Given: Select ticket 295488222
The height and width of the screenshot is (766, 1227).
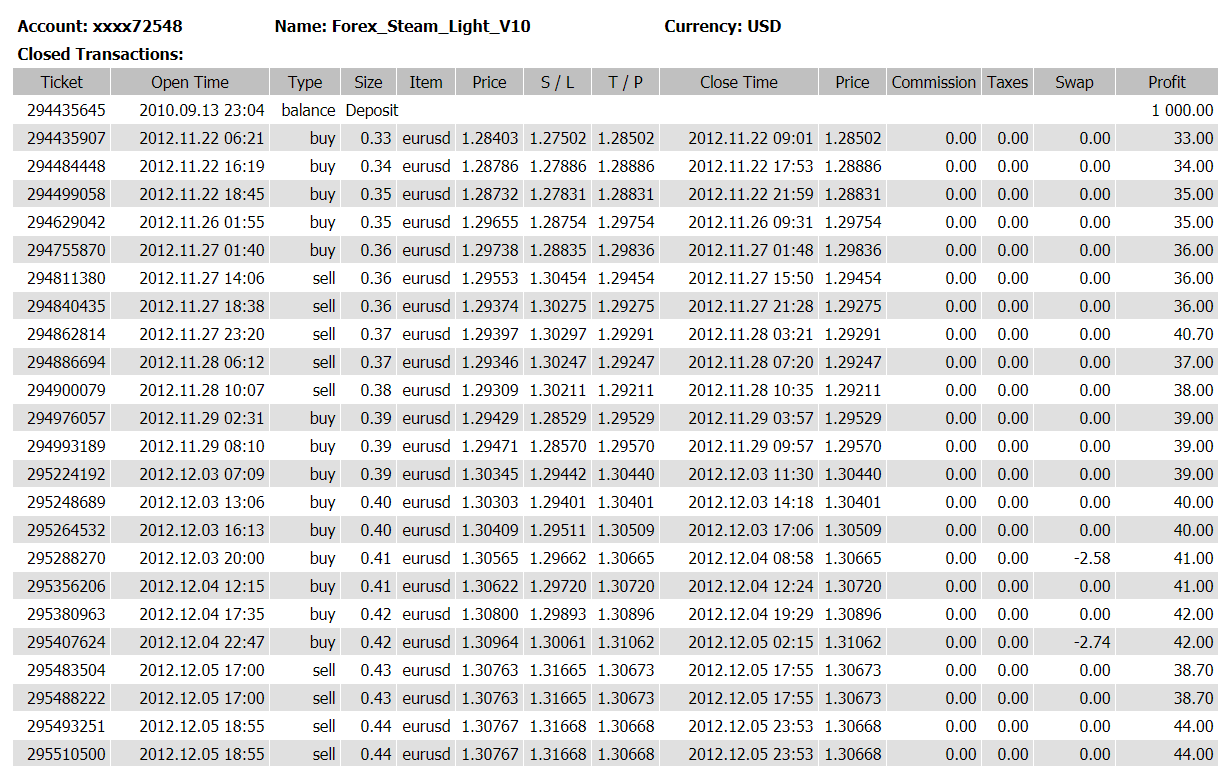Looking at the screenshot, I should [x=66, y=698].
